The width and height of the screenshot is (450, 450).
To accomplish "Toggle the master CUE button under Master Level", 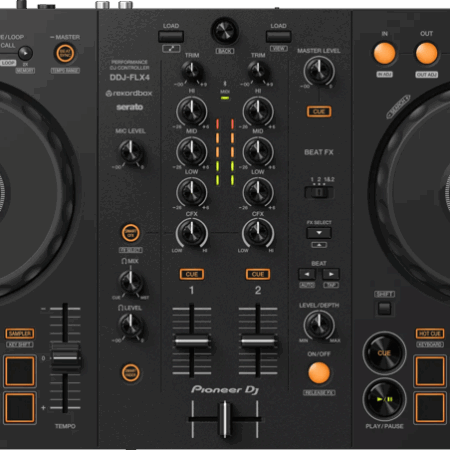I will pos(319,112).
